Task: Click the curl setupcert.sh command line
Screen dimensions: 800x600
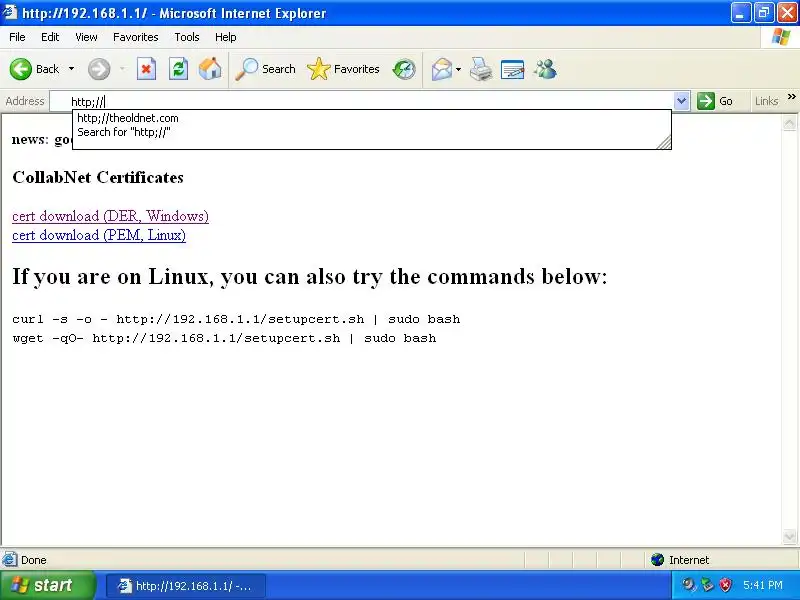Action: (236, 319)
